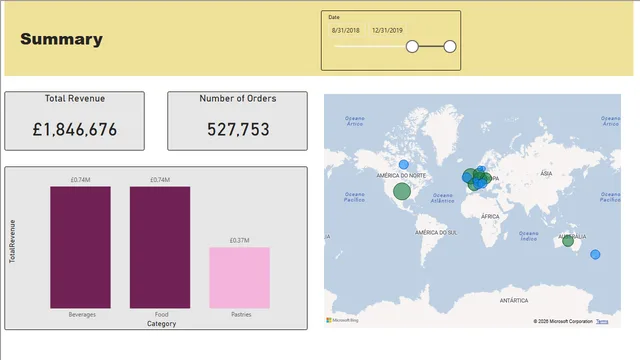Click the TotalRevenue vertical axis title
Screen dimensions: 640x360
[x=12, y=241]
